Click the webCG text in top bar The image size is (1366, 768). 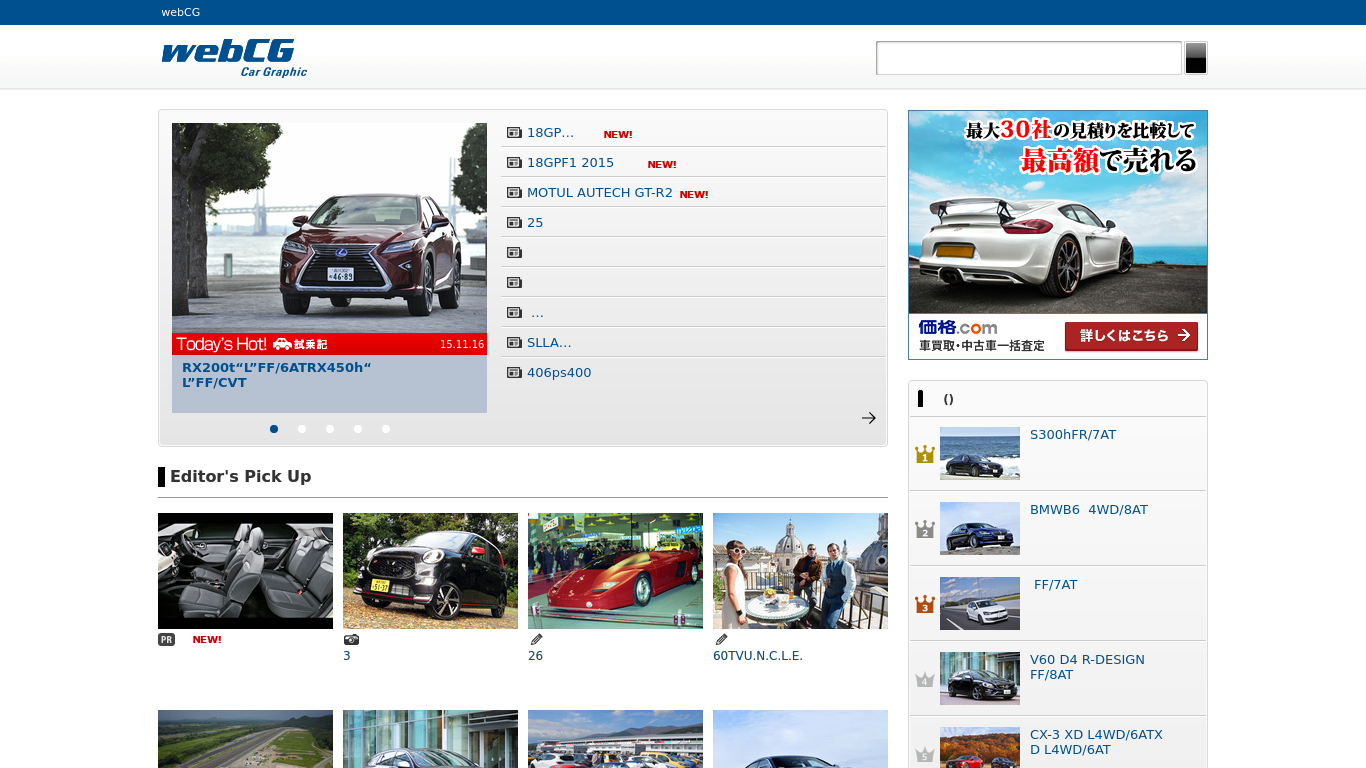coord(181,12)
